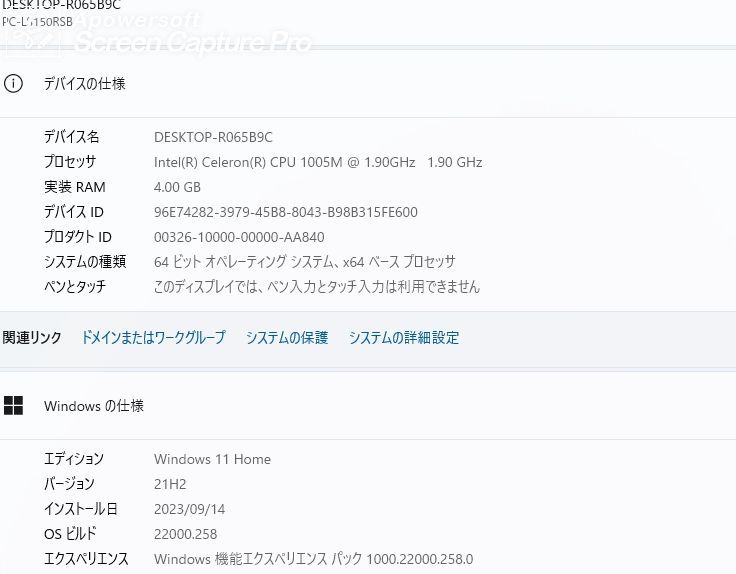Click the インストール日 label
The height and width of the screenshot is (574, 736).
pos(80,509)
